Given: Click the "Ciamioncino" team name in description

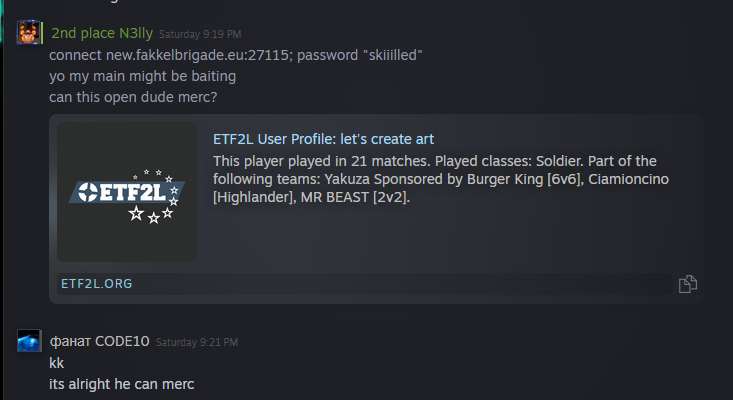Looking at the screenshot, I should (x=628, y=179).
